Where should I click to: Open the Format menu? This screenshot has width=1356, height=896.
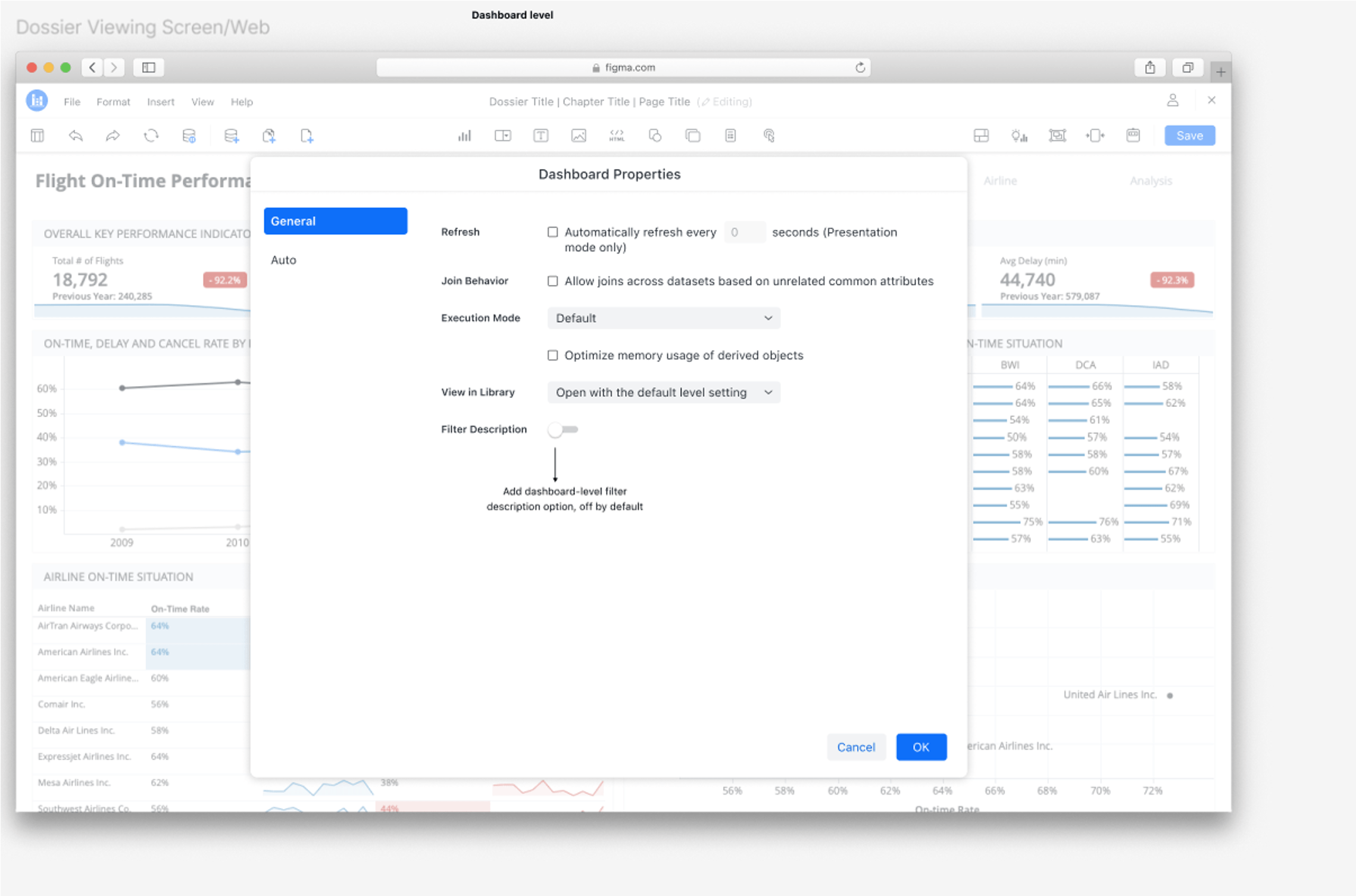pyautogui.click(x=113, y=102)
